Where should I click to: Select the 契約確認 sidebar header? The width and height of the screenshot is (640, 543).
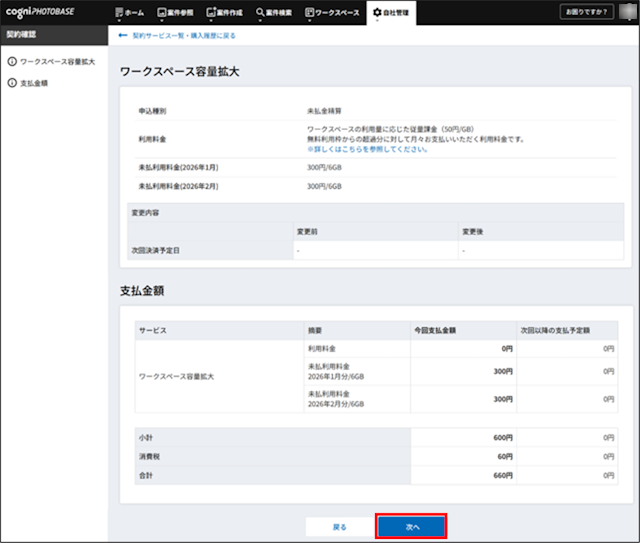(22, 34)
